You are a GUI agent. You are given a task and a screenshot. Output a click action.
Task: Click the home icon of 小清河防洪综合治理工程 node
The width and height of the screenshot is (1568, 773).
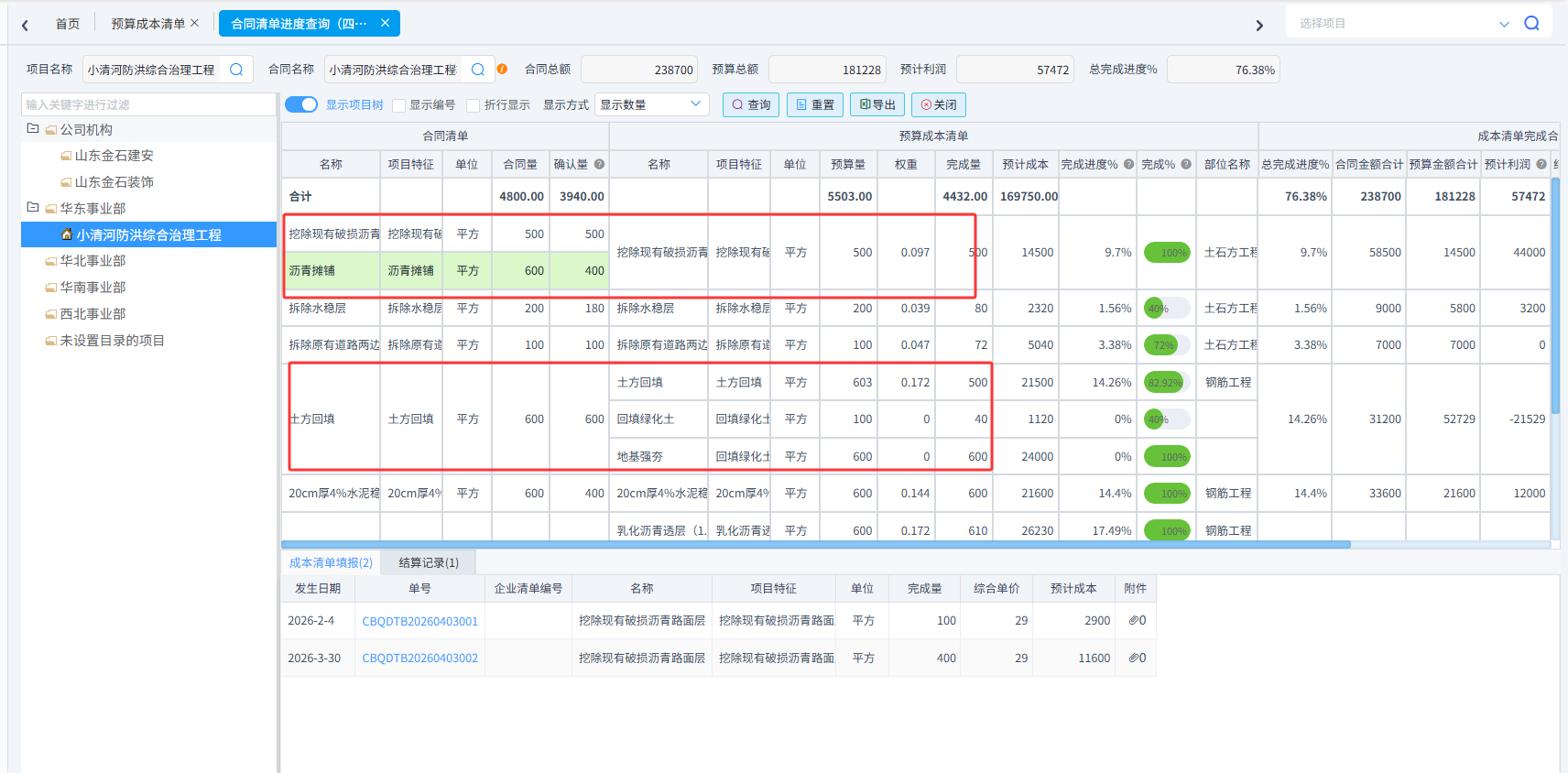click(67, 234)
